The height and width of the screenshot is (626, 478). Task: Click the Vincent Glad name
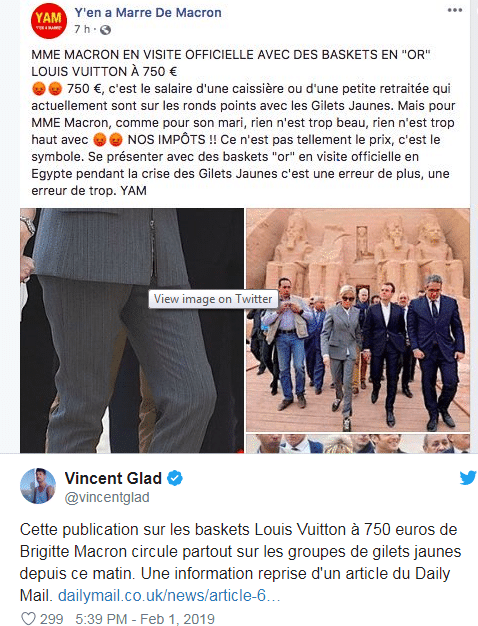pos(113,478)
